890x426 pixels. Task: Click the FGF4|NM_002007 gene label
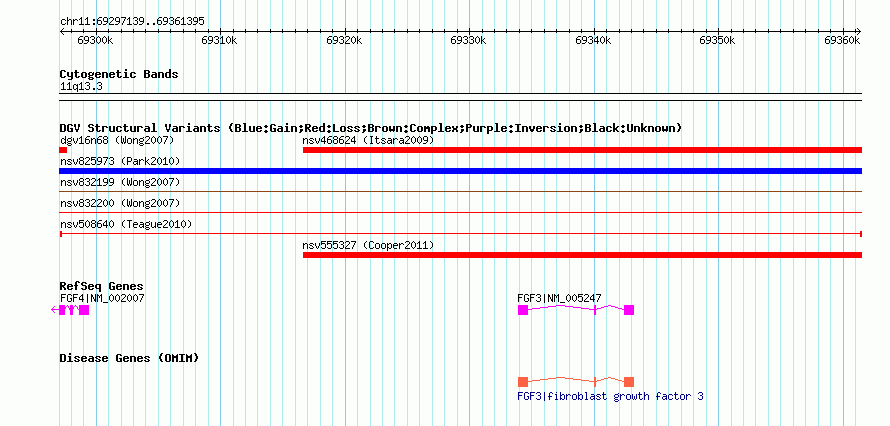pyautogui.click(x=102, y=298)
